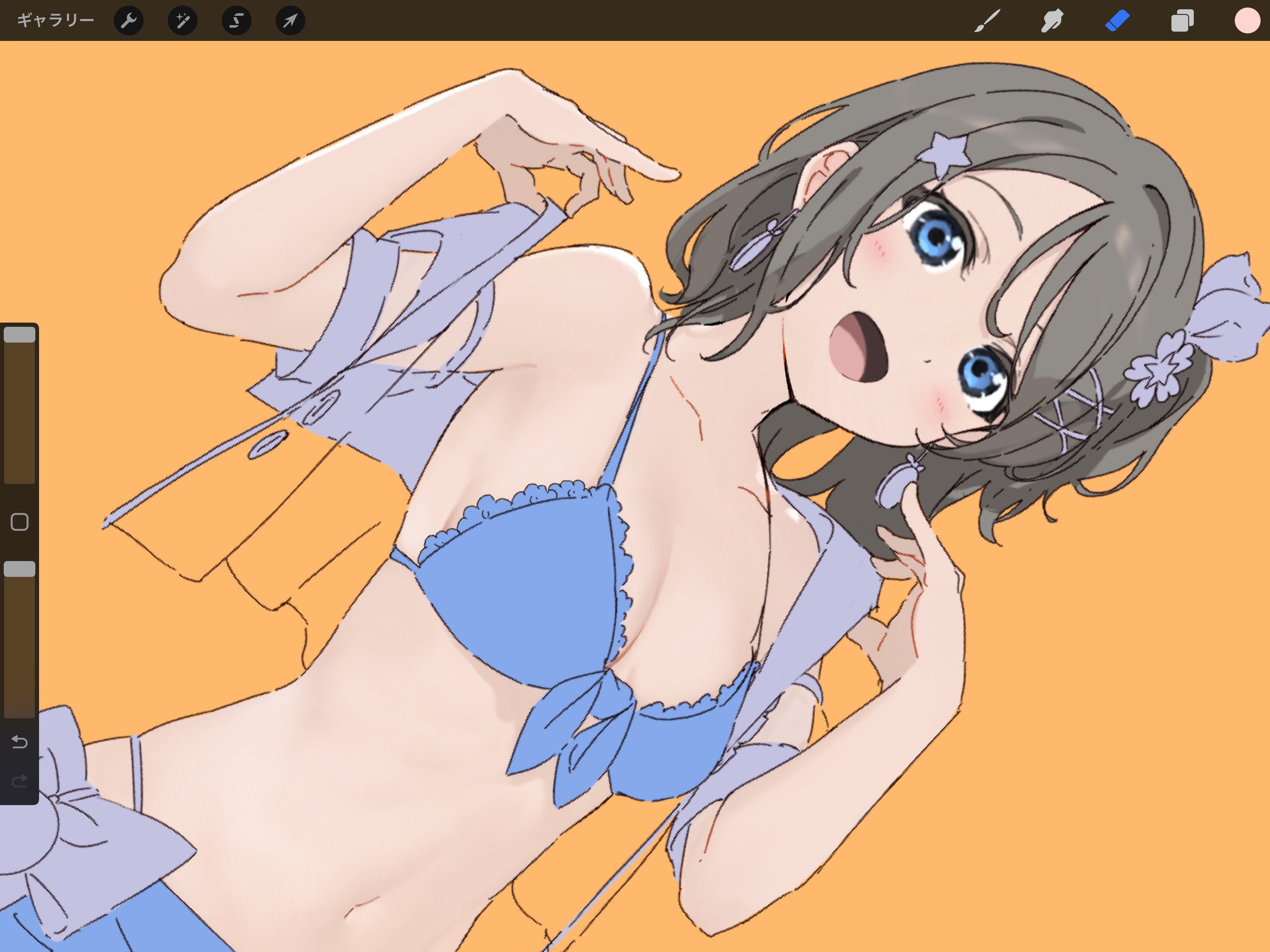Tap the dimmed redo arrow
This screenshot has width=1270, height=952.
[x=20, y=781]
